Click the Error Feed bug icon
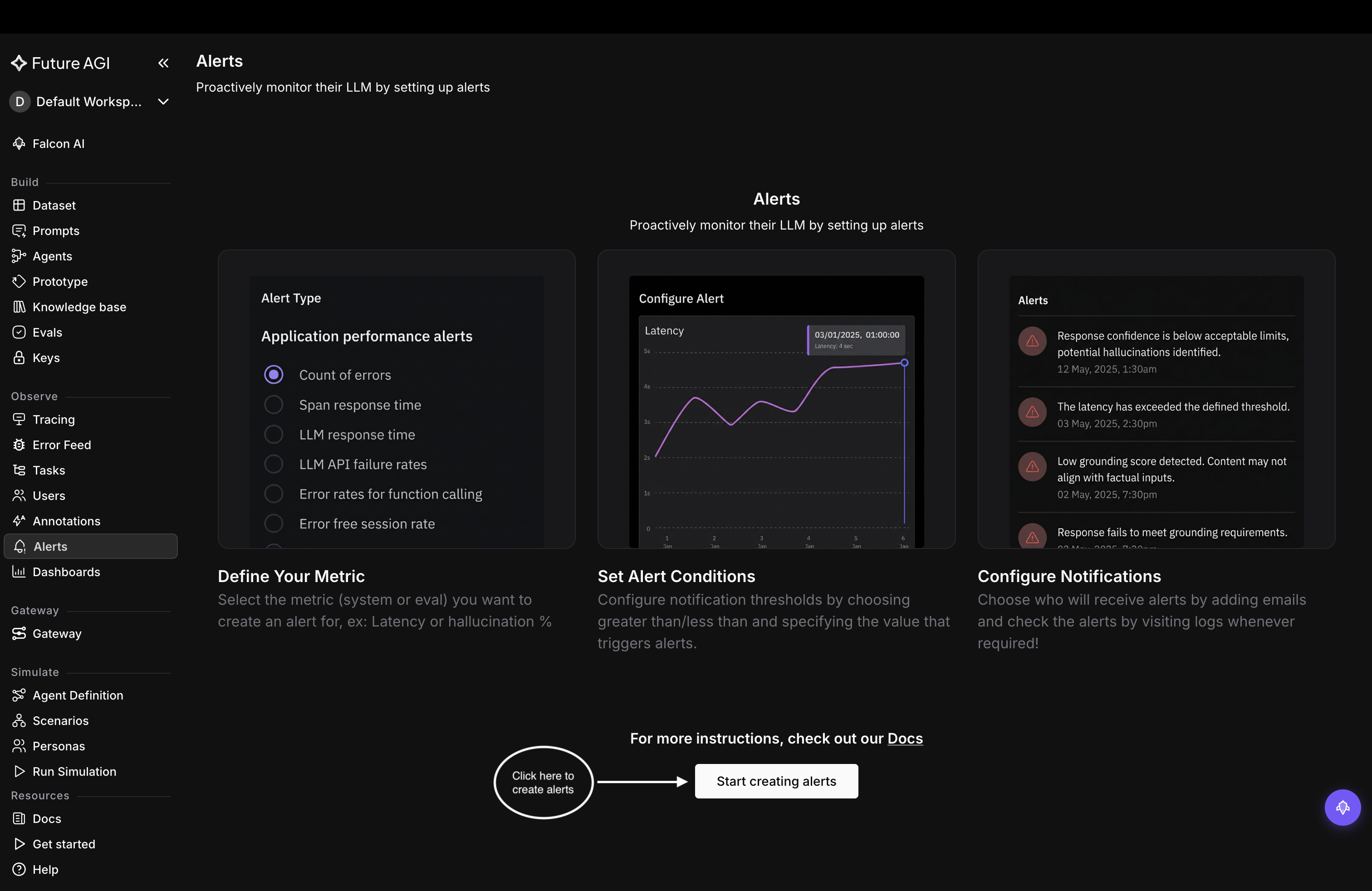 (19, 444)
